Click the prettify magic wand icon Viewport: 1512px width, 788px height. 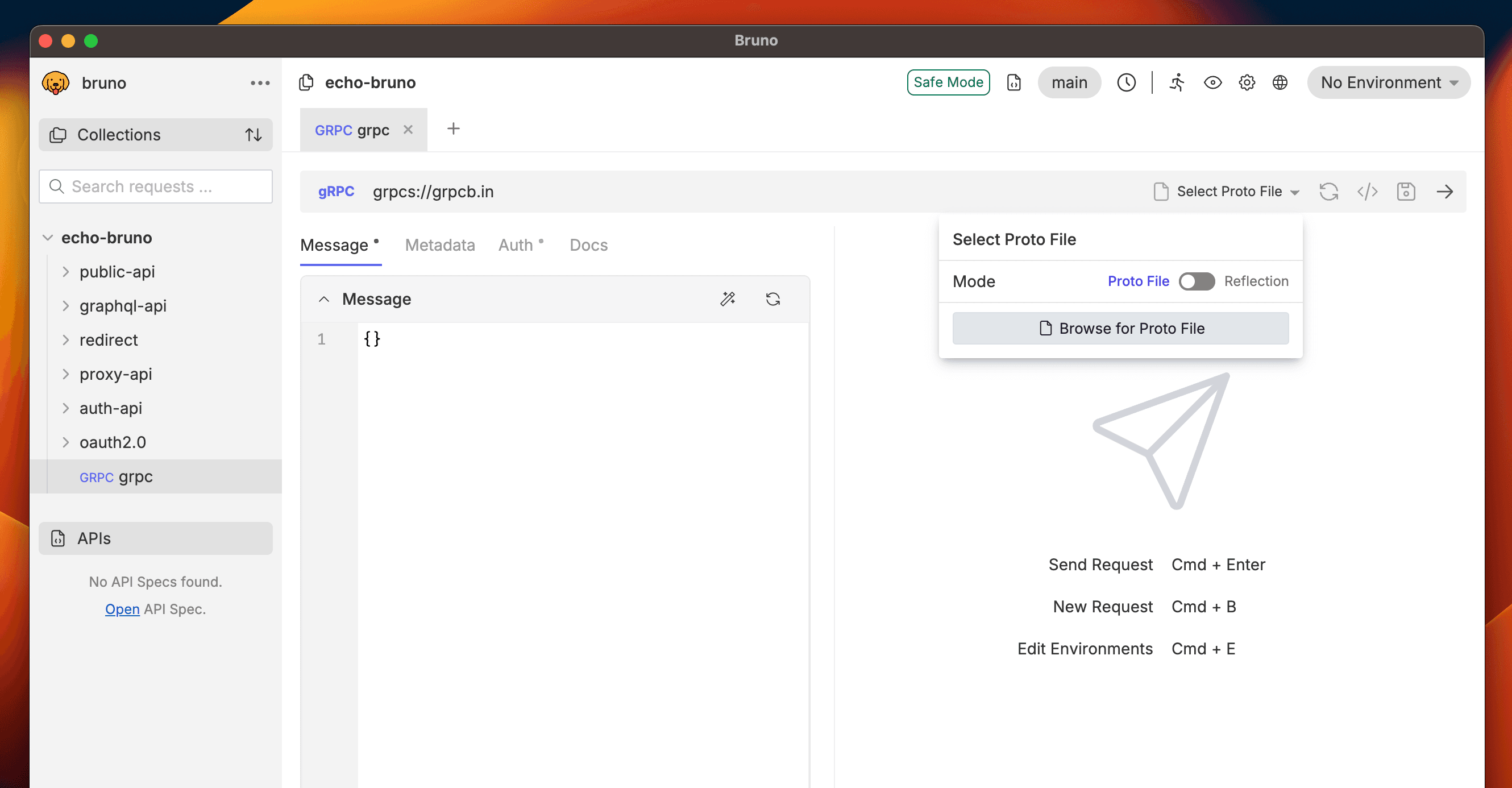coord(728,299)
